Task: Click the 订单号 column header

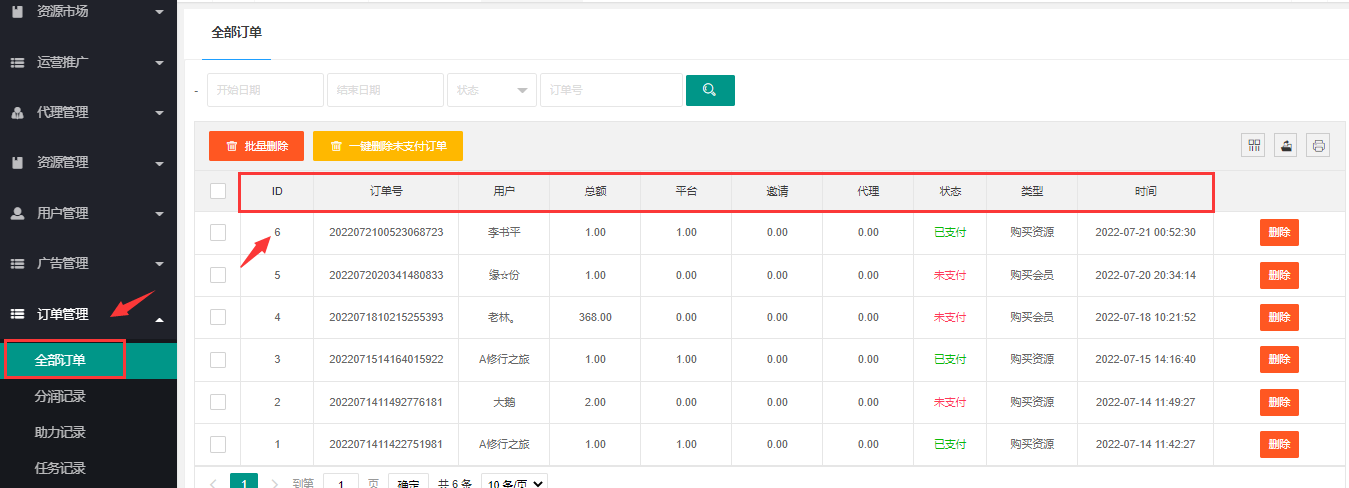Action: 386,191
